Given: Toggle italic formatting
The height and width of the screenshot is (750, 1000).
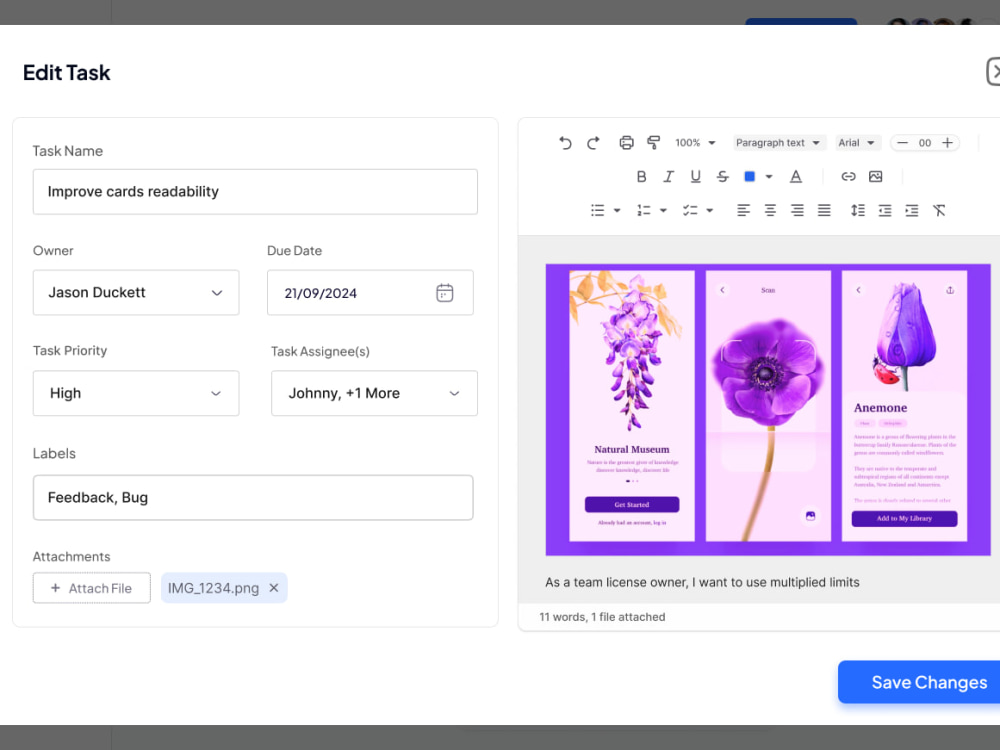Looking at the screenshot, I should 668,177.
